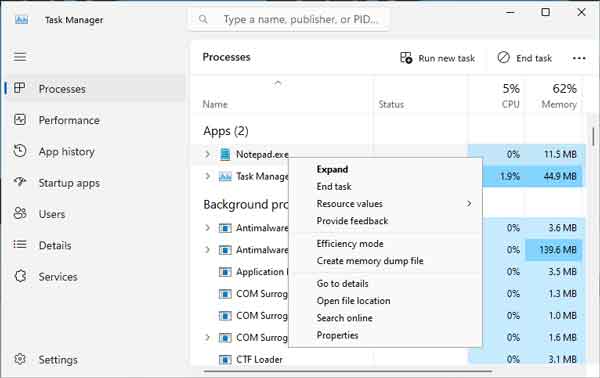Click the Task Manager title bar logo
This screenshot has width=600, height=378.
(21, 20)
